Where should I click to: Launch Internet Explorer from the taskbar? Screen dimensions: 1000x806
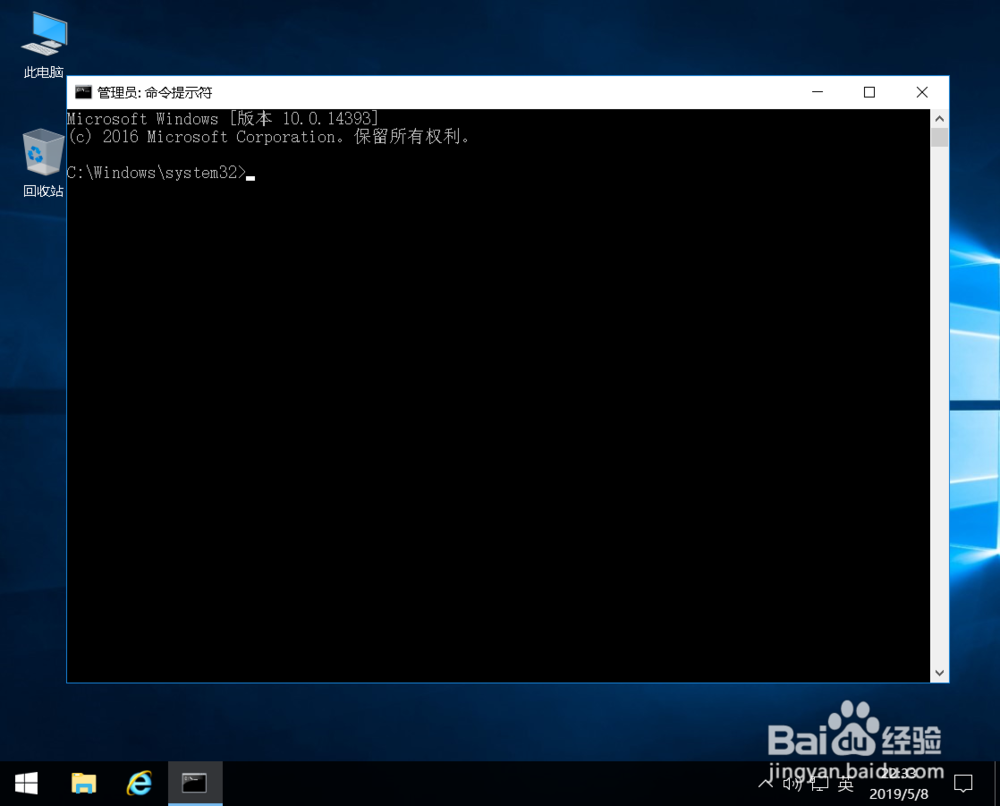(139, 783)
